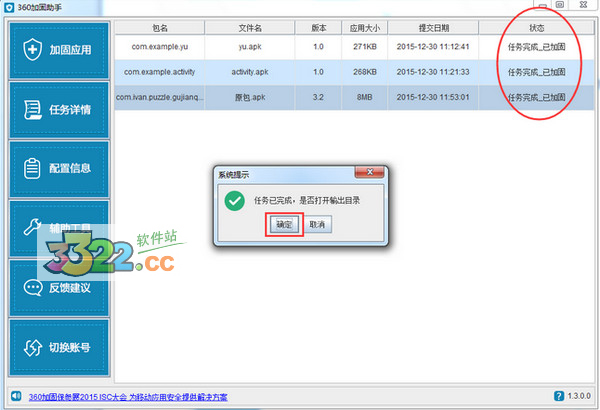Sort by the 文件名 column header
This screenshot has height=410, width=600.
(x=250, y=28)
